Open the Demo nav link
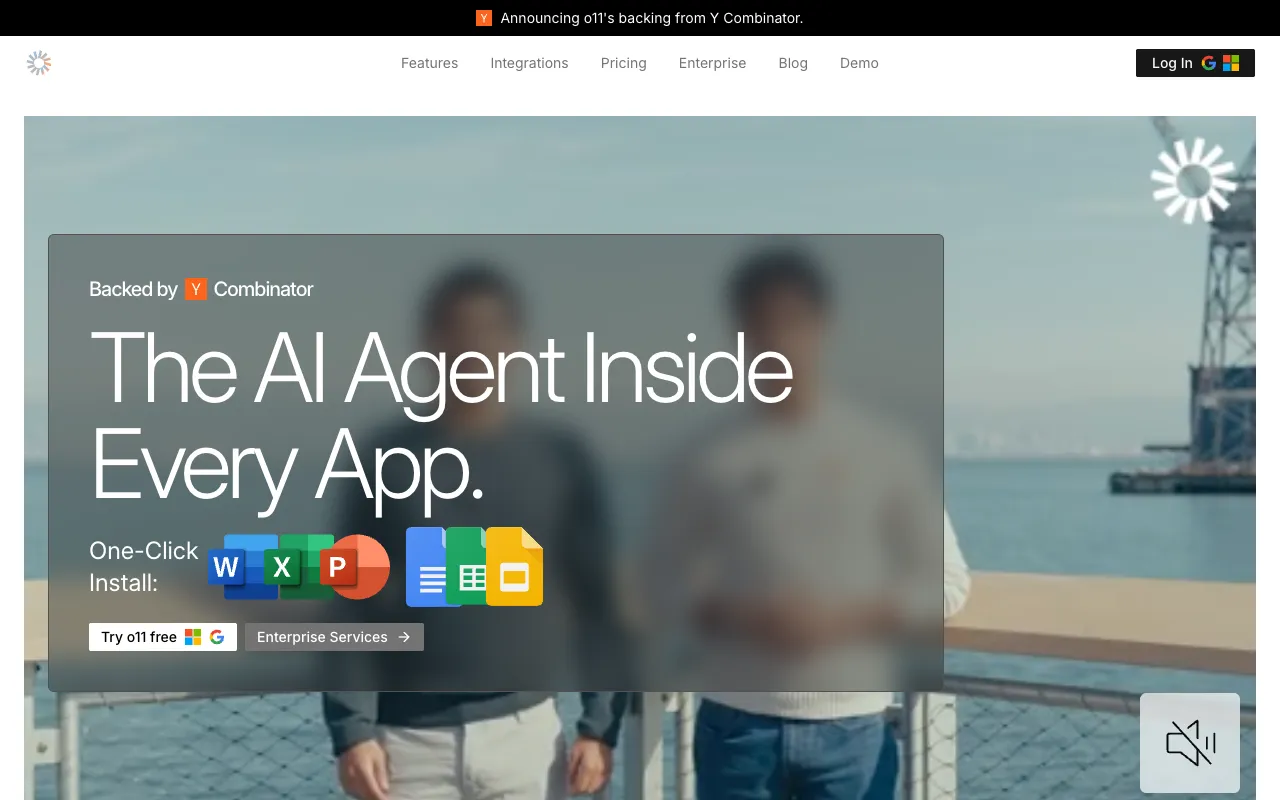The image size is (1280, 800). coord(859,63)
